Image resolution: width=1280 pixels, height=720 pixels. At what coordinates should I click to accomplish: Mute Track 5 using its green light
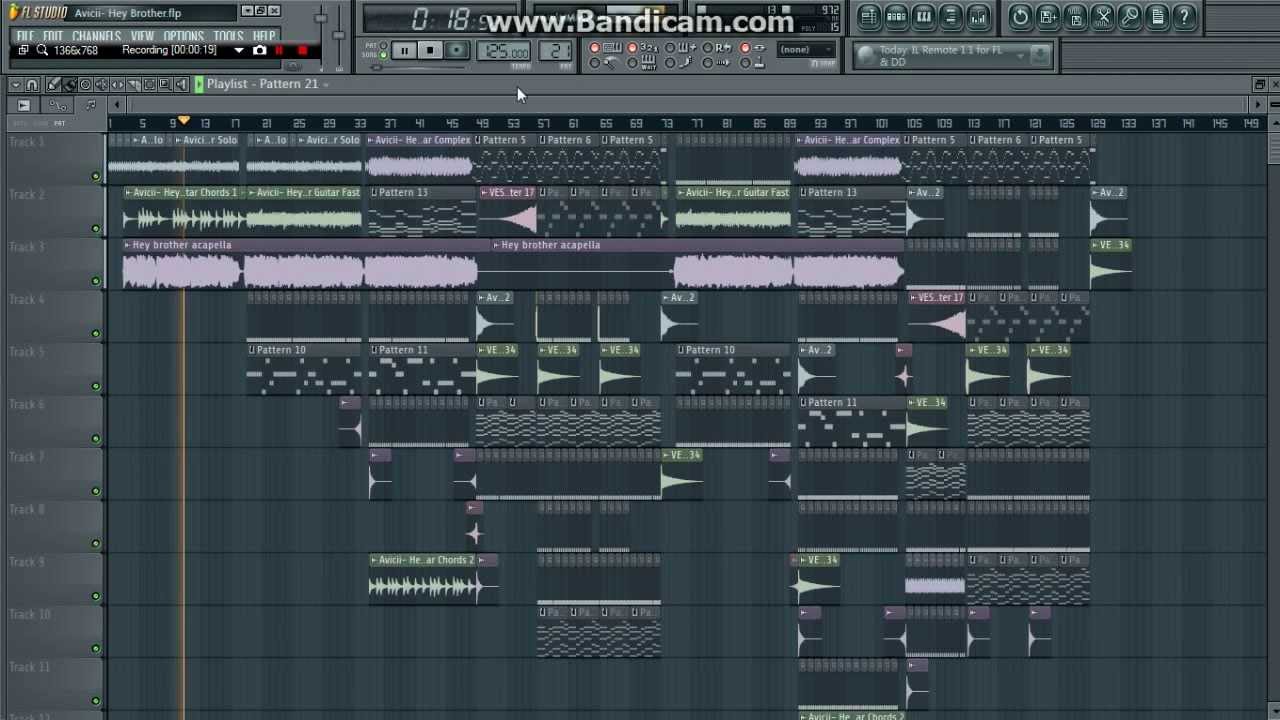pos(96,386)
